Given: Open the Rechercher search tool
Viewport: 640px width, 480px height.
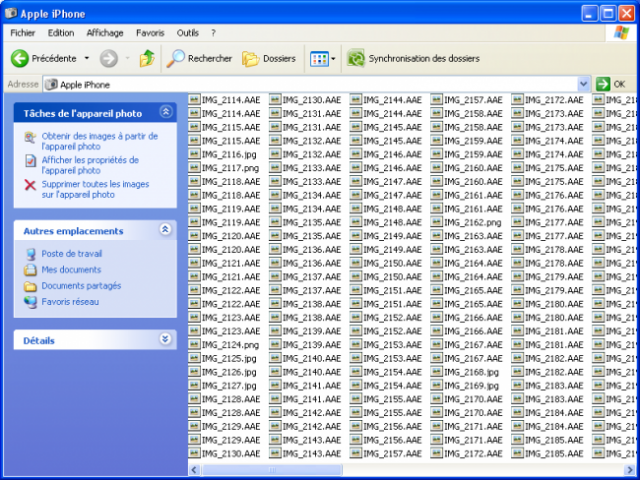Looking at the screenshot, I should pyautogui.click(x=200, y=59).
